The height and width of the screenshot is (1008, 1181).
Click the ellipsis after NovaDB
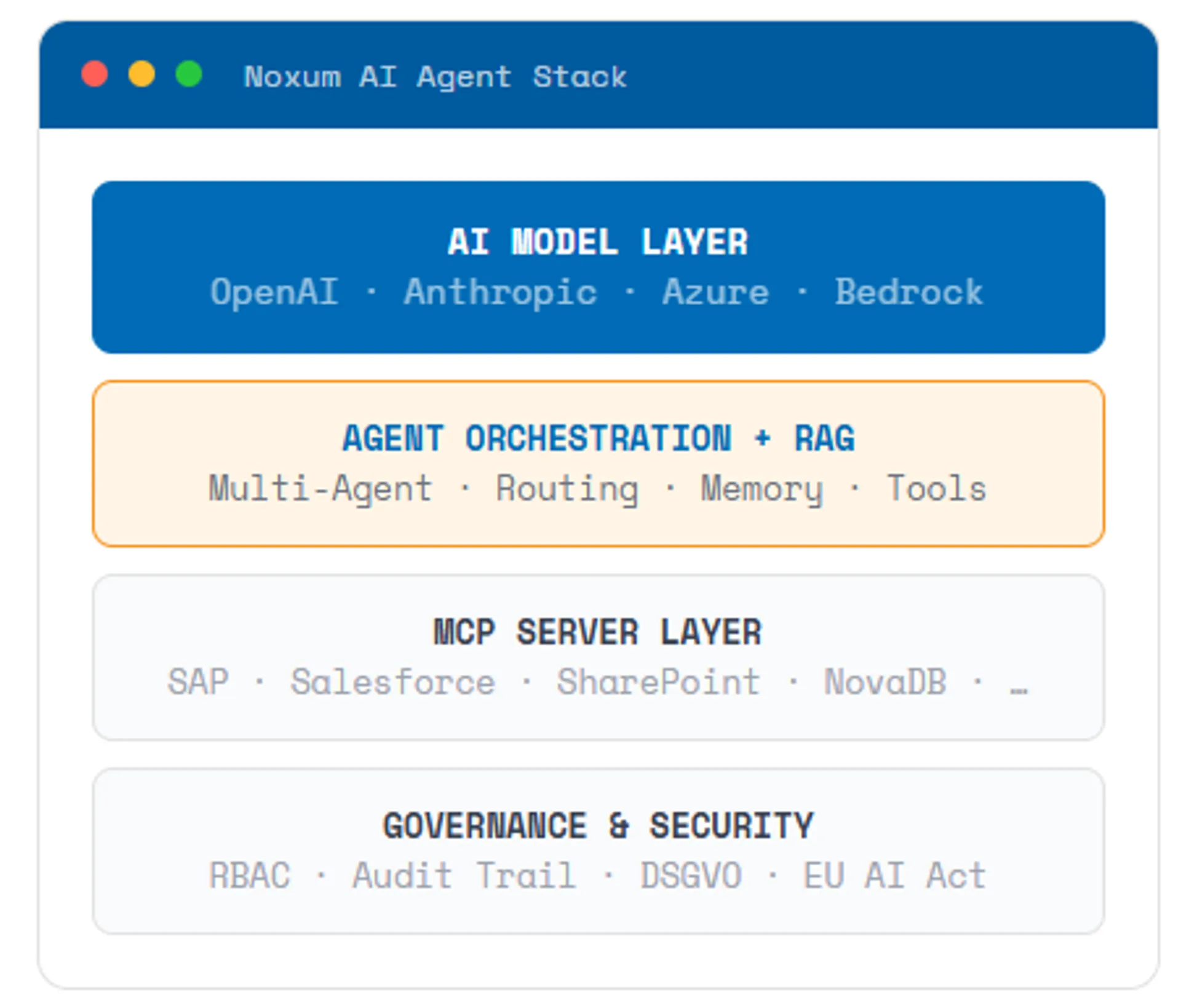[1019, 688]
